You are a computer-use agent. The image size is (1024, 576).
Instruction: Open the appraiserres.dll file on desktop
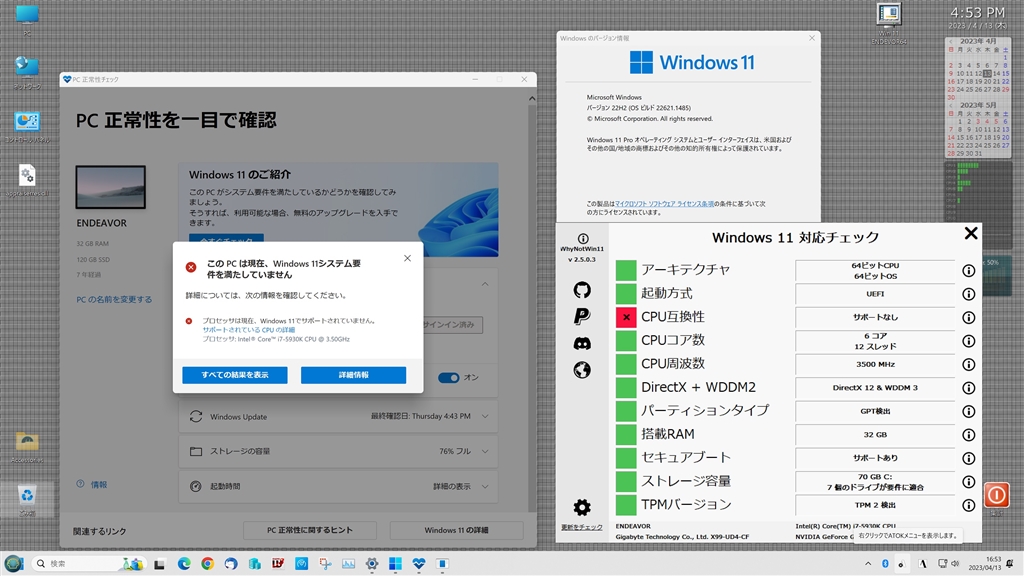27,180
